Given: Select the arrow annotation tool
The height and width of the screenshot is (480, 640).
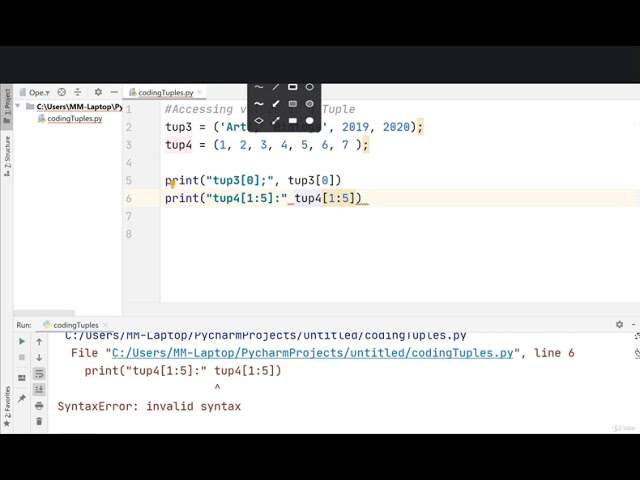Looking at the screenshot, I should [276, 121].
